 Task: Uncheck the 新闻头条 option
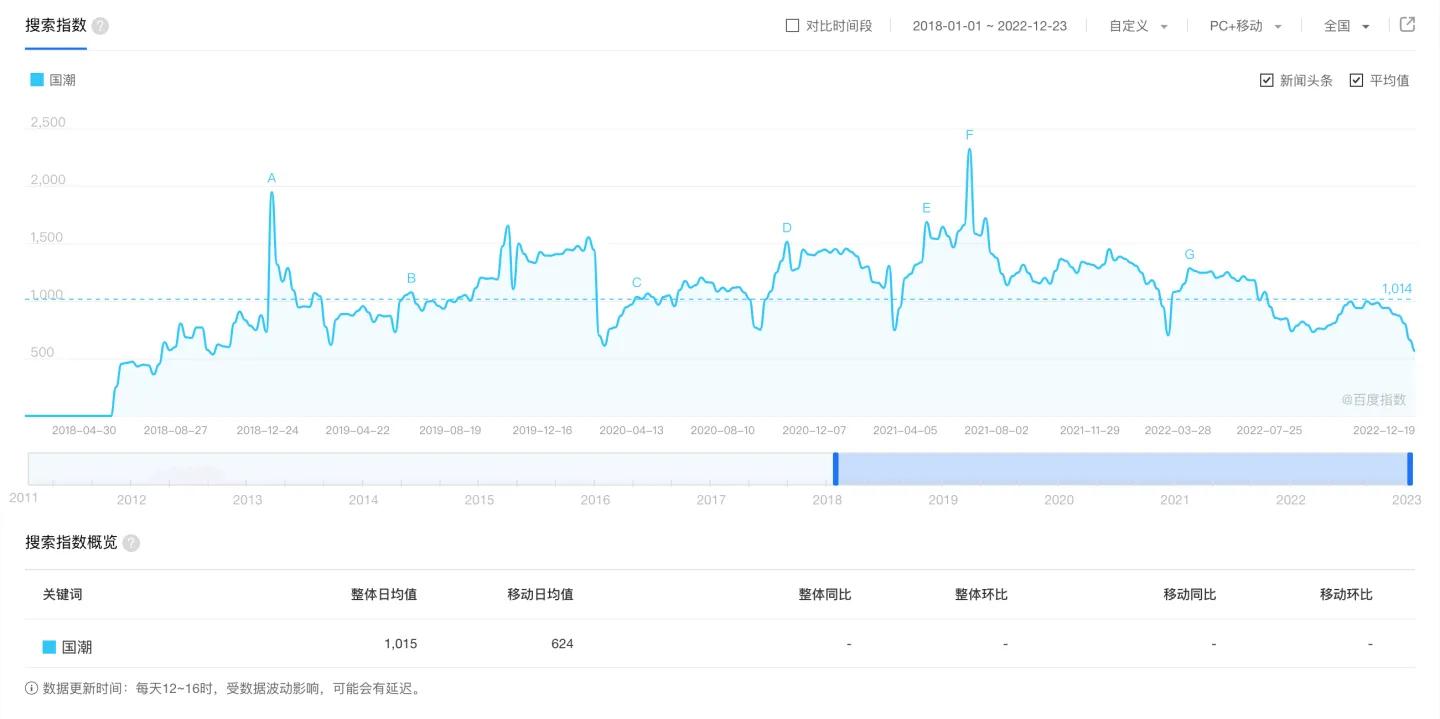pos(1266,79)
